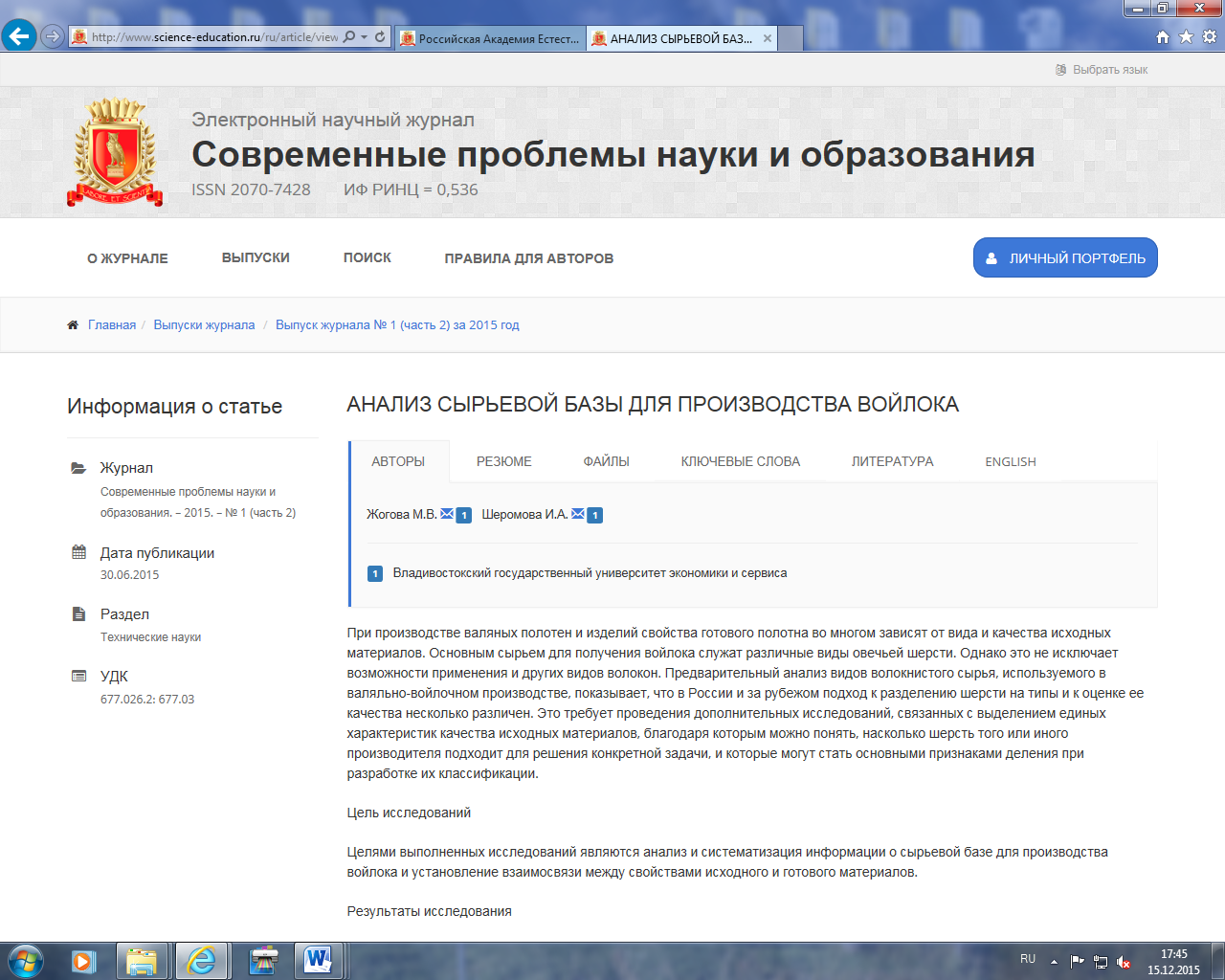Open browser favorites star icon
Screen dimensions: 1225x980
[1186, 36]
